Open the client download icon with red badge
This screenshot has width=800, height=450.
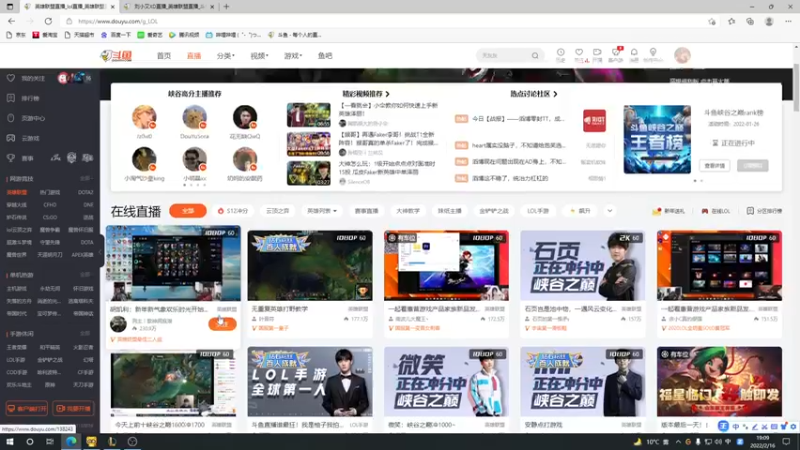(616, 52)
